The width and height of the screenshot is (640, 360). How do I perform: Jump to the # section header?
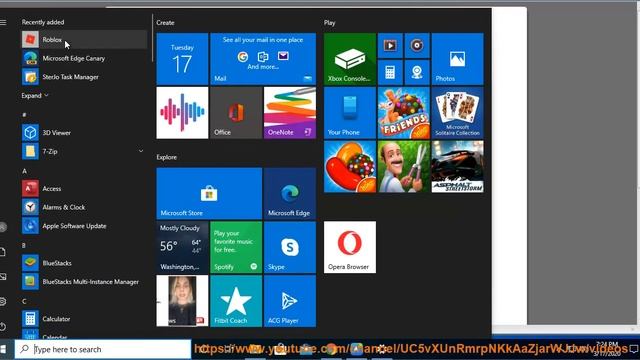tap(24, 115)
